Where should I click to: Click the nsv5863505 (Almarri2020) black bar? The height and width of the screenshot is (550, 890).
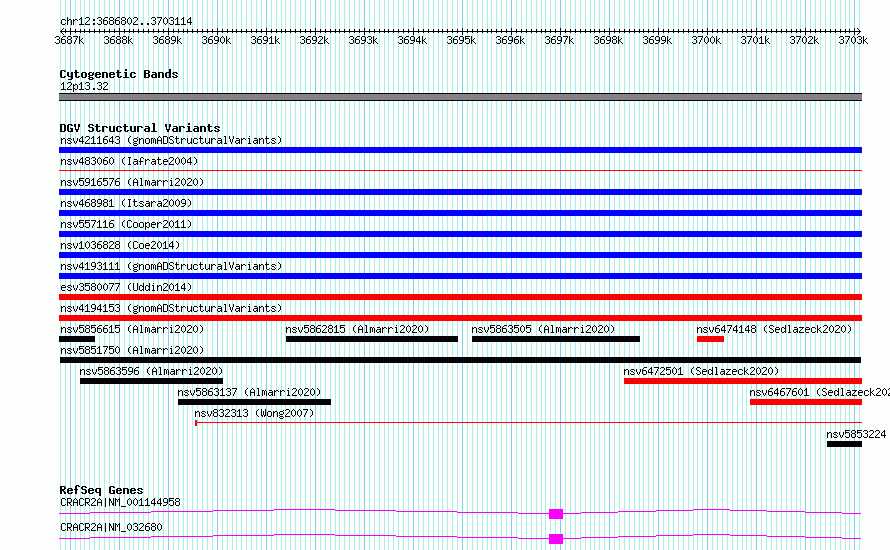pyautogui.click(x=556, y=339)
